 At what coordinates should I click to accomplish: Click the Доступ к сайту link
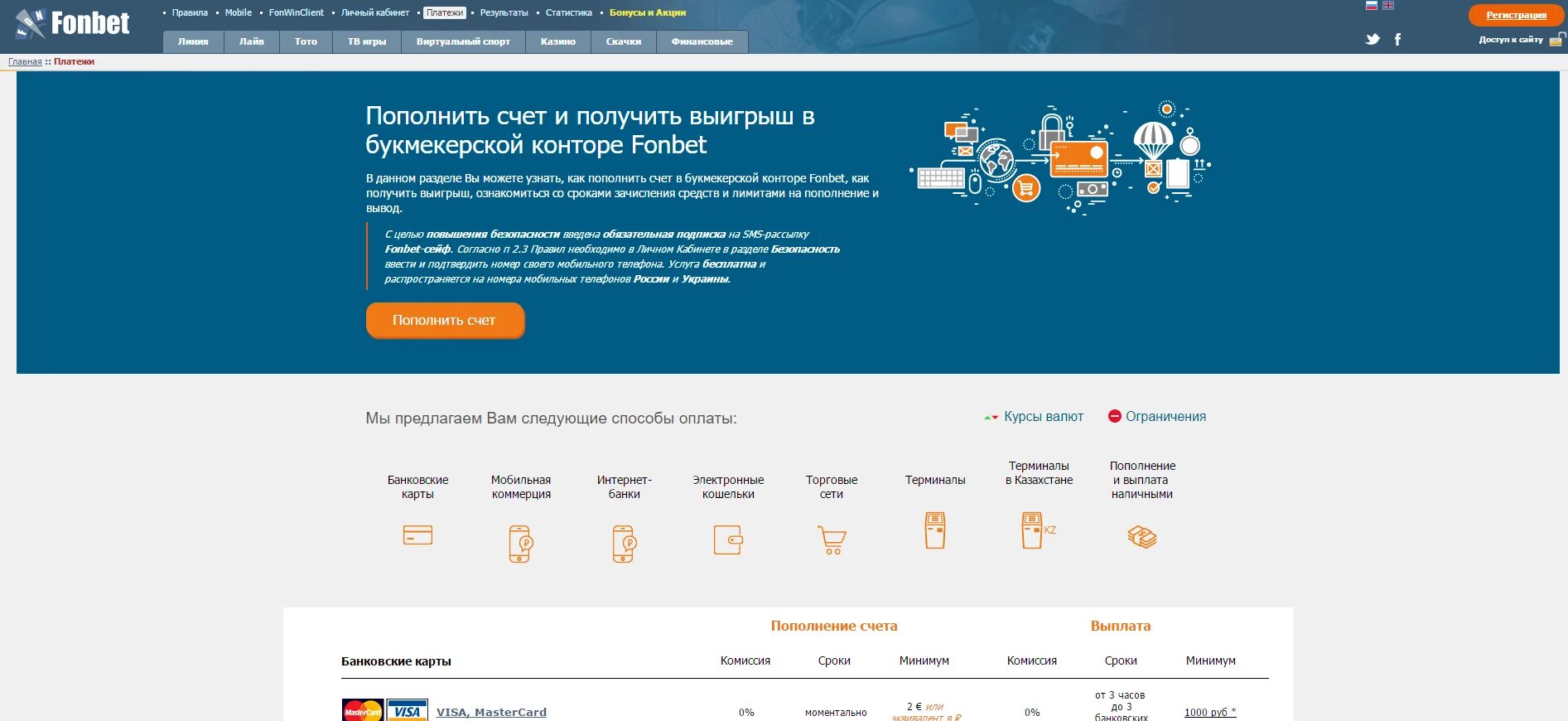1511,39
